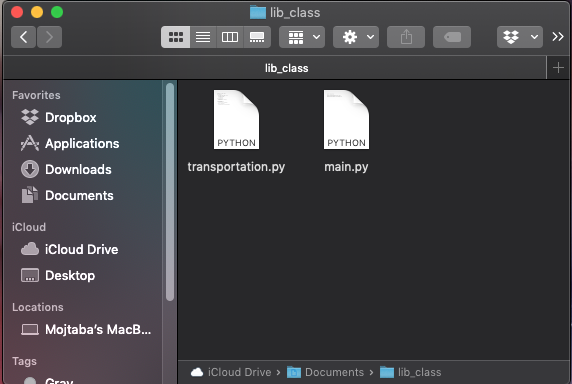The width and height of the screenshot is (572, 384).
Task: Show more toolbar items via double chevron
Action: pos(558,37)
